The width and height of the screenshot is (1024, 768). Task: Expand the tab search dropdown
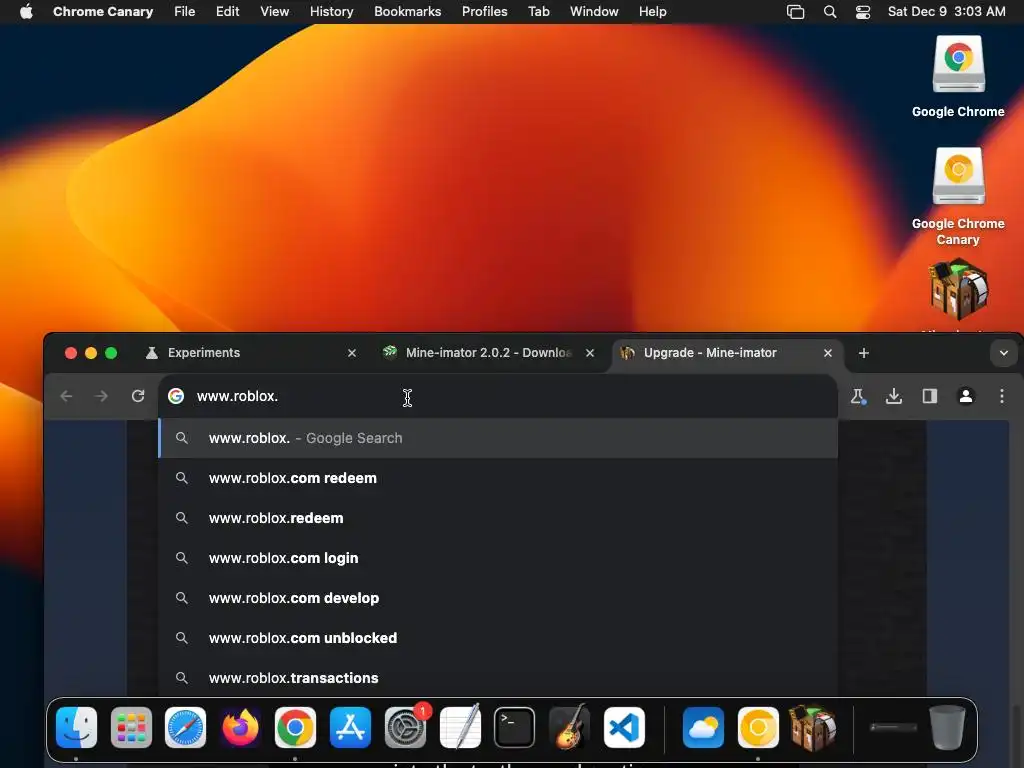coord(1004,353)
